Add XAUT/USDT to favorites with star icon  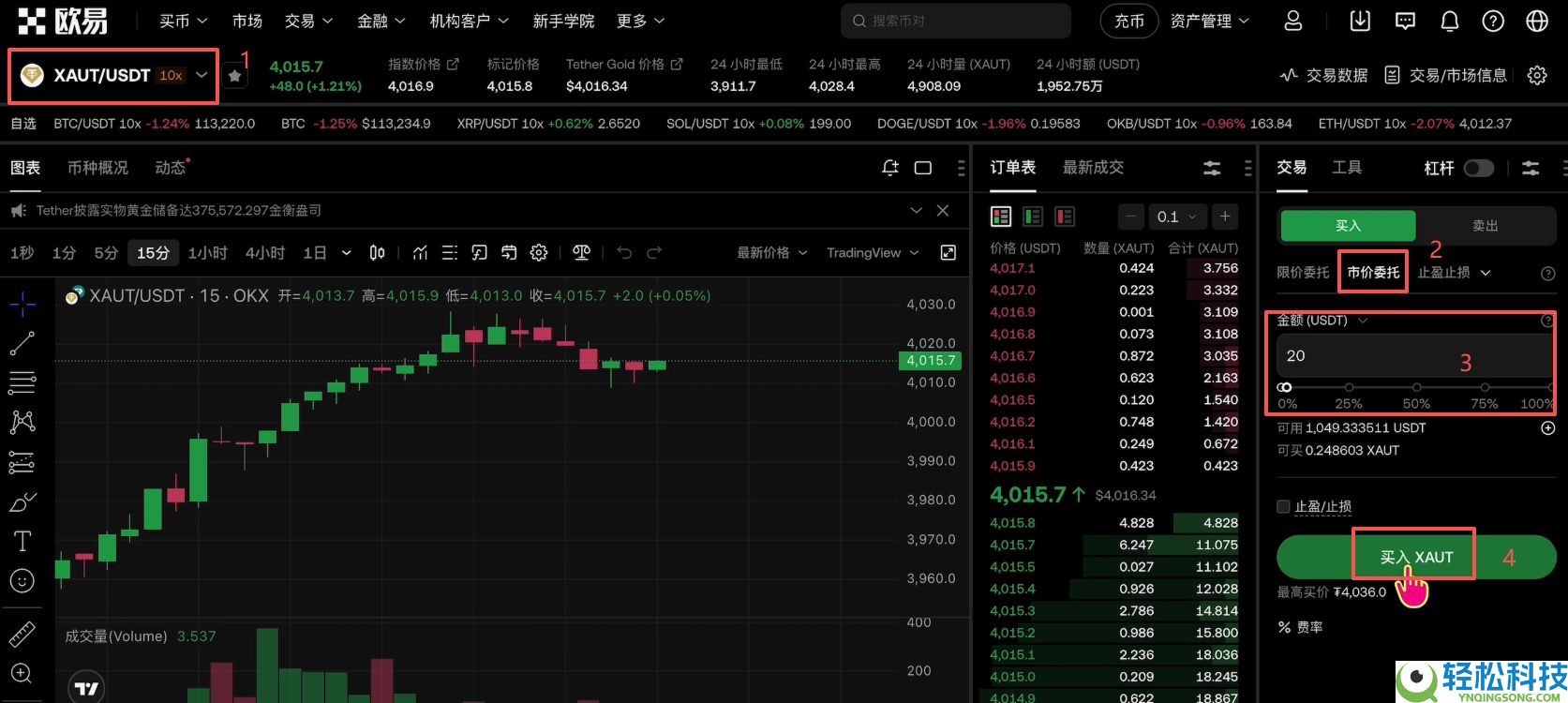pos(235,76)
